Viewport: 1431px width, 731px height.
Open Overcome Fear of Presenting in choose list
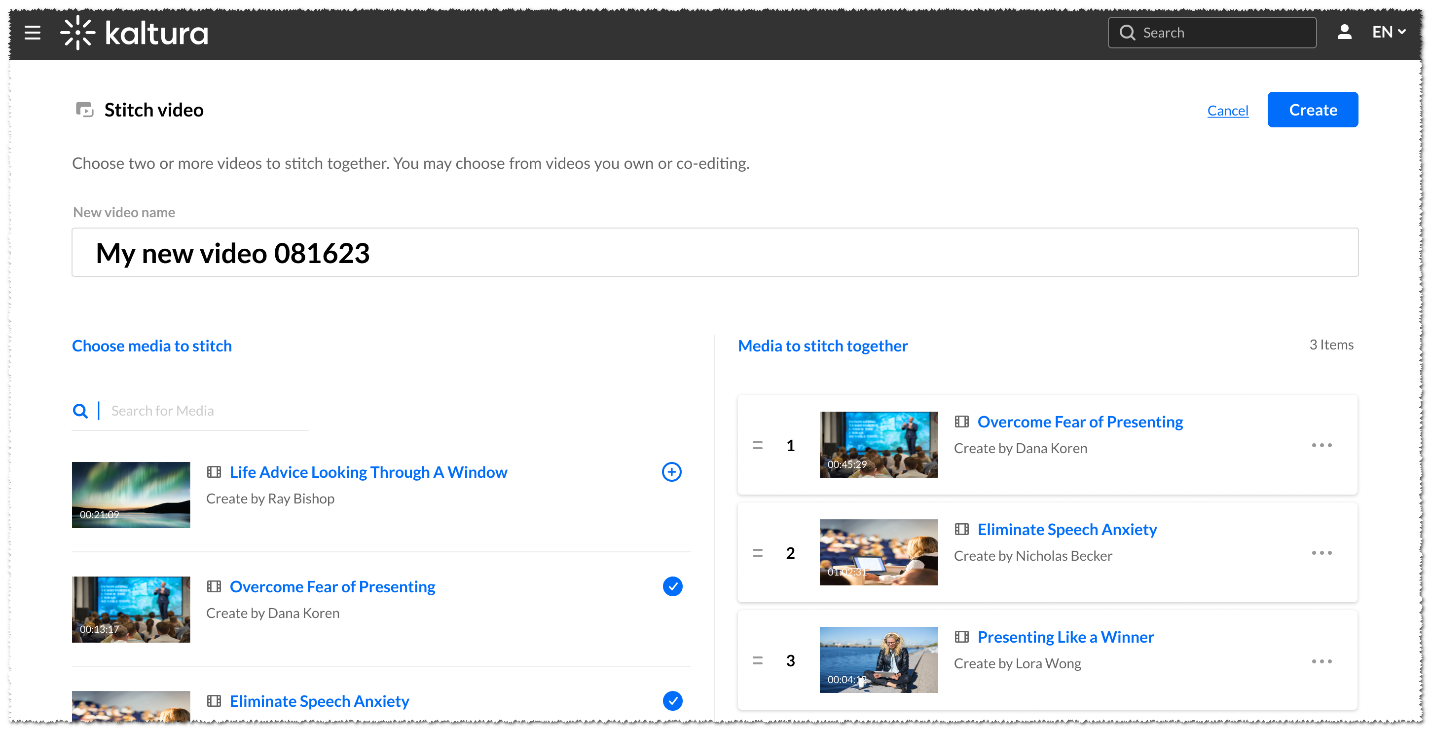tap(333, 587)
